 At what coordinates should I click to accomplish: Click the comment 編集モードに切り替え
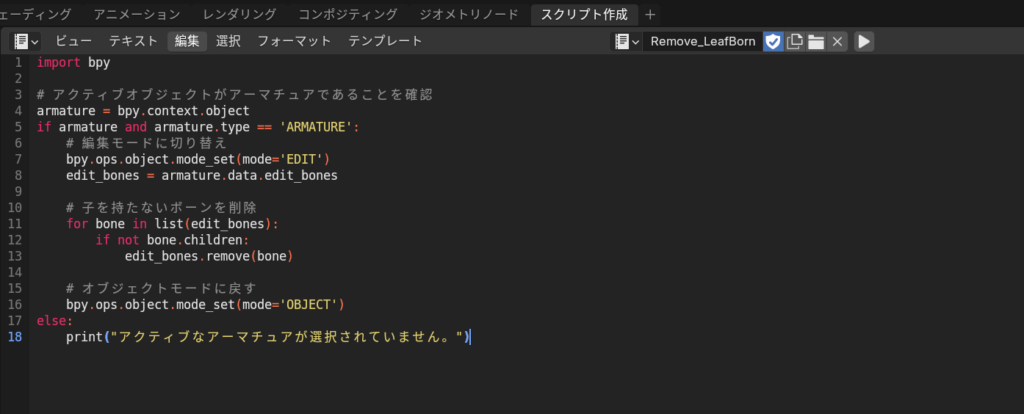click(x=147, y=144)
